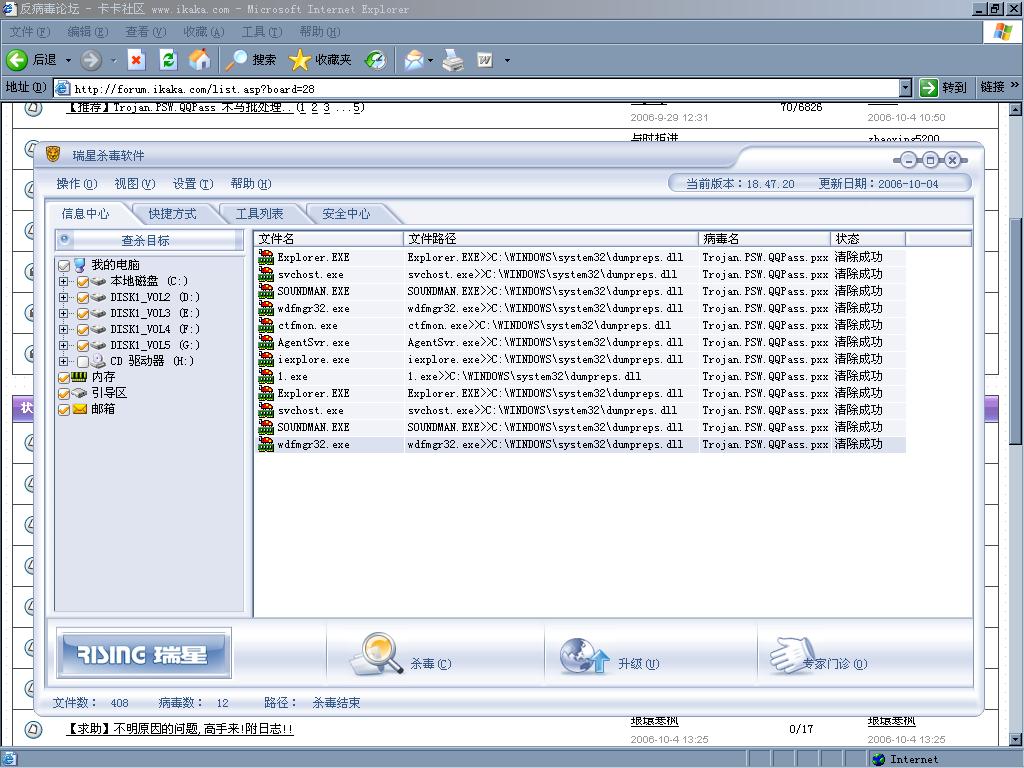The height and width of the screenshot is (768, 1024).
Task: Click the IE Stop toolbar icon
Action: 137,60
